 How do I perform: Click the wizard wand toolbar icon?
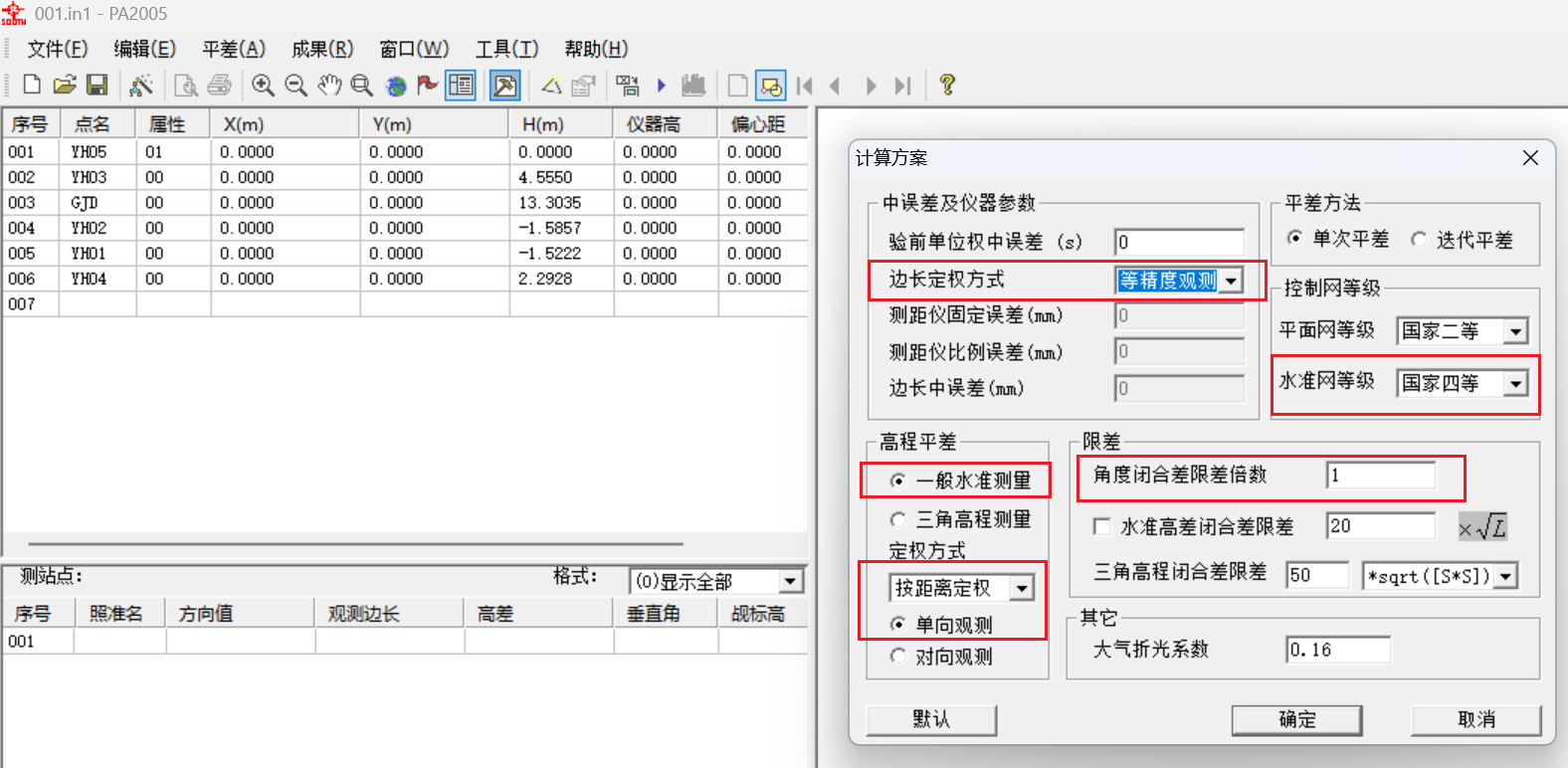pos(141,86)
